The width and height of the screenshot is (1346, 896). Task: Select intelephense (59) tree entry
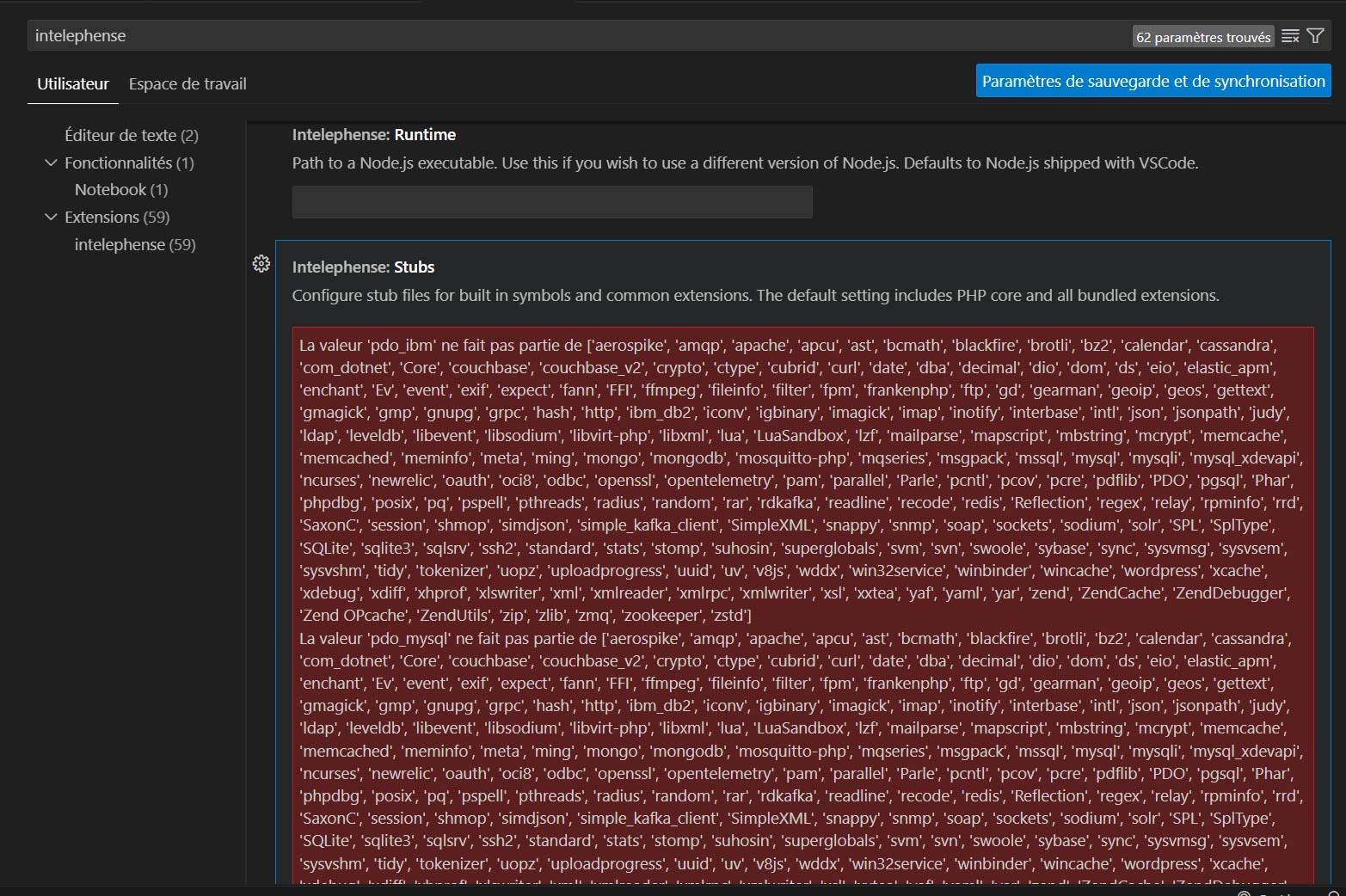tap(135, 244)
